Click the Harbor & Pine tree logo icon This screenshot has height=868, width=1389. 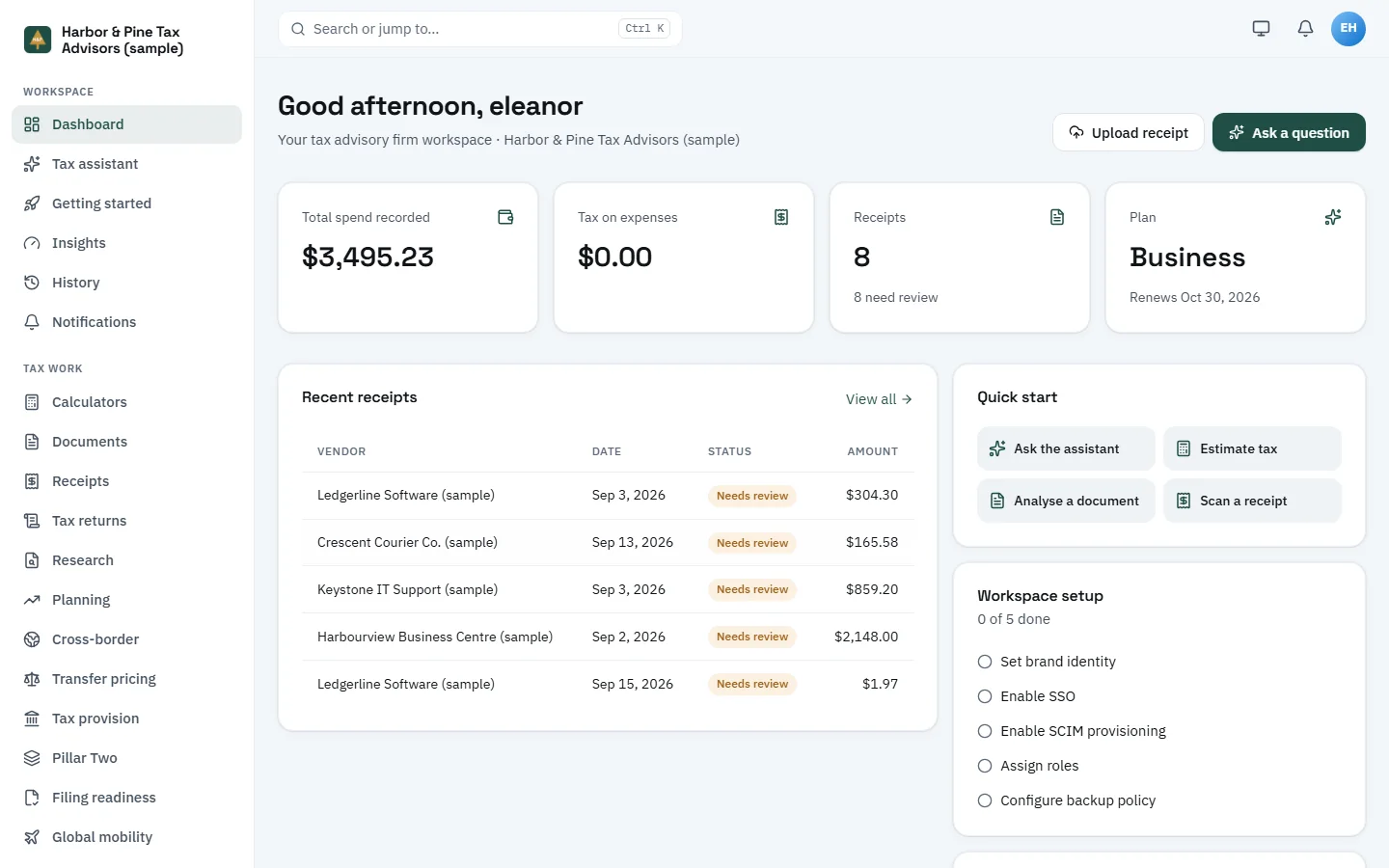tap(38, 40)
